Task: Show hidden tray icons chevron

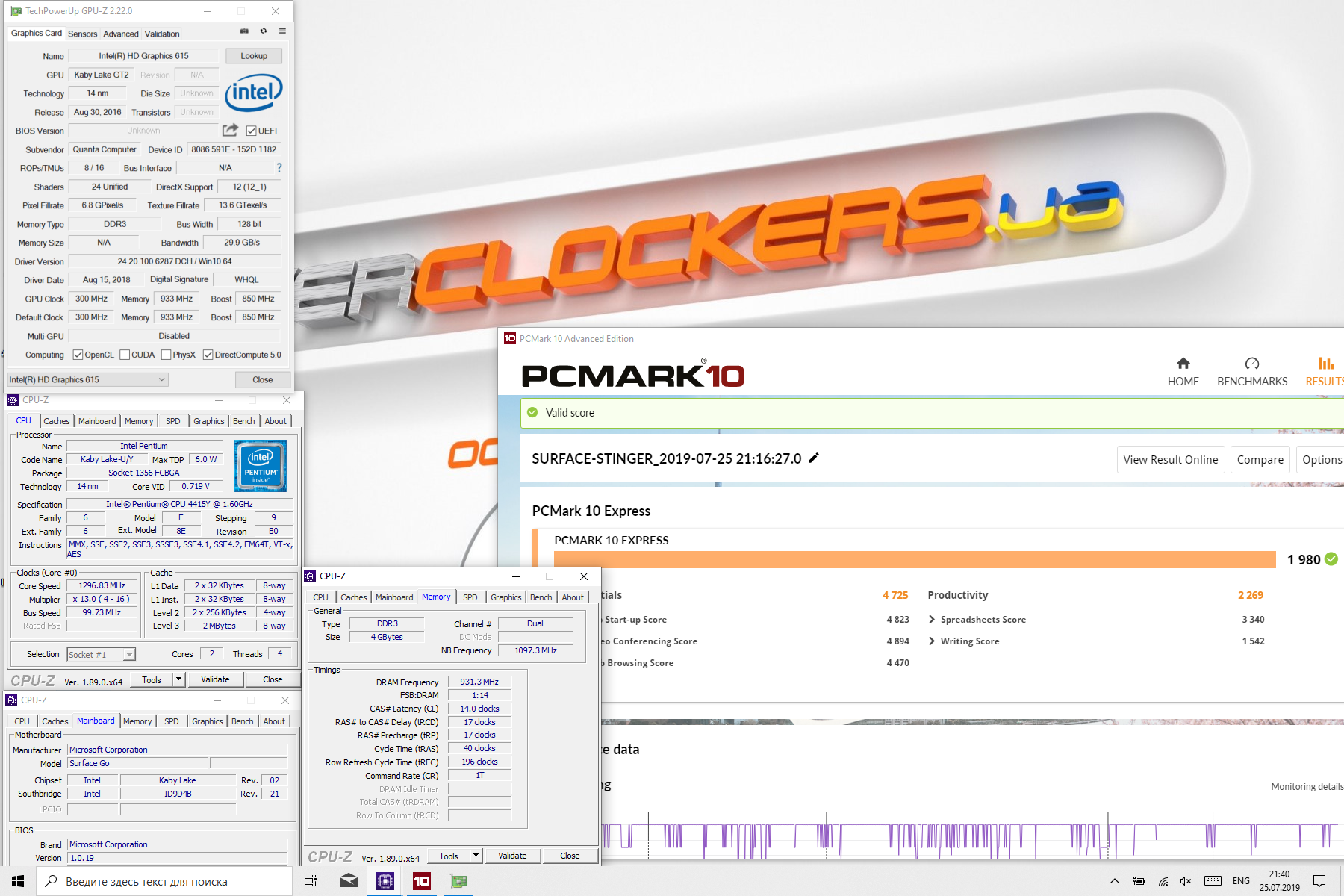Action: coord(1115,881)
